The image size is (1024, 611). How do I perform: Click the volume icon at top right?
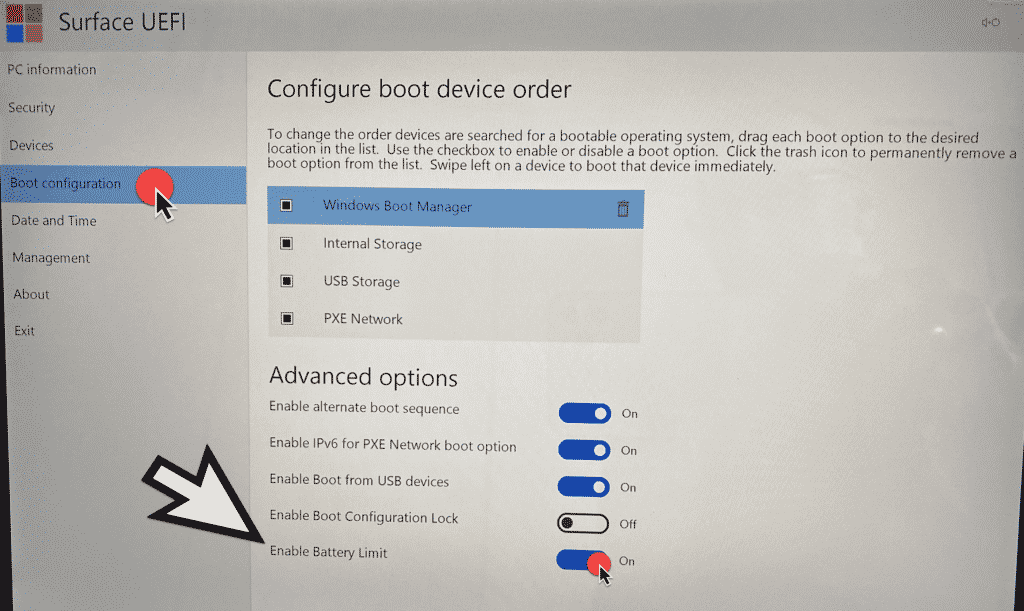(x=990, y=22)
